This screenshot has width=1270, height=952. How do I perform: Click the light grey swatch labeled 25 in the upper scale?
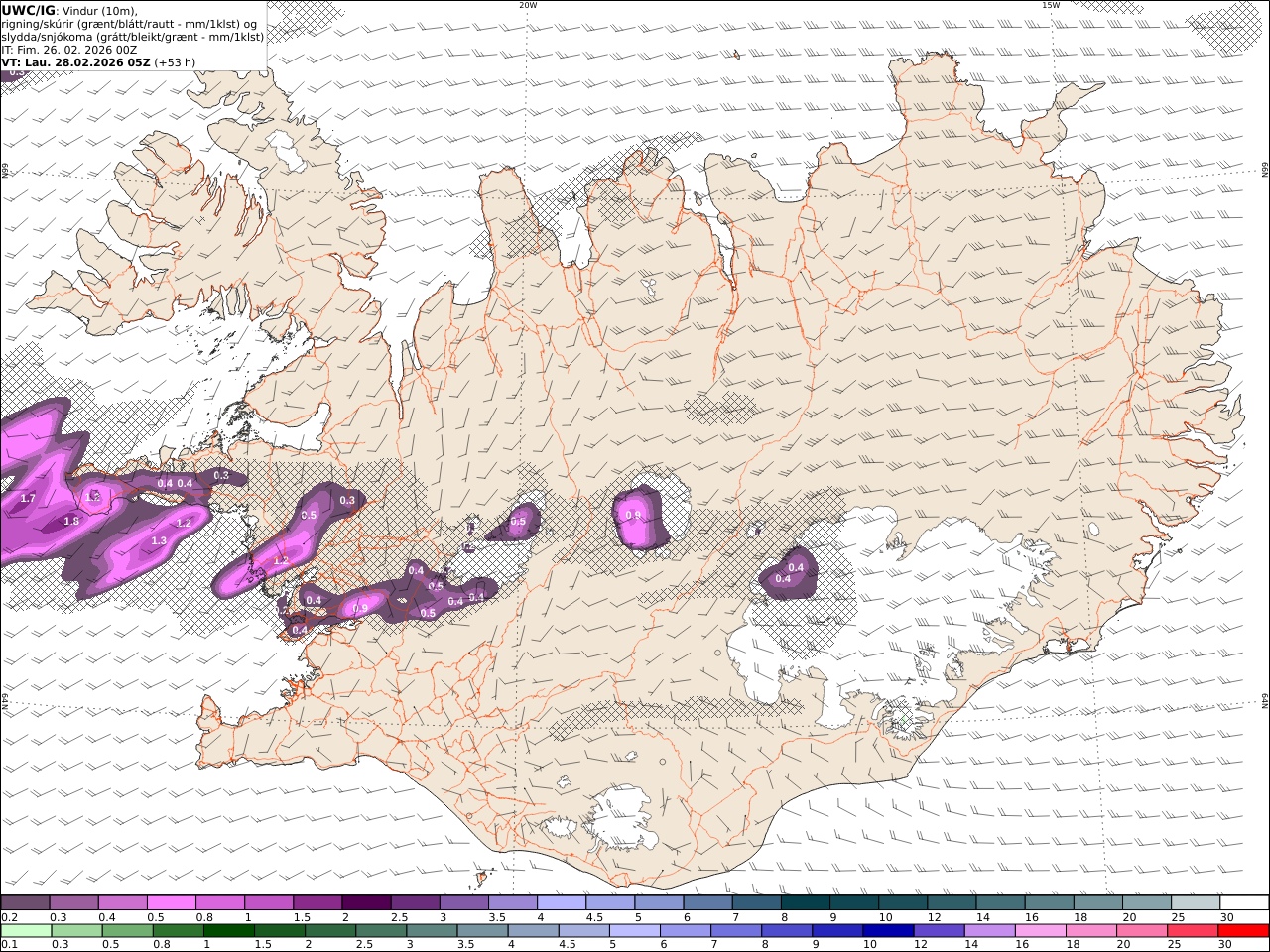pos(1198,902)
